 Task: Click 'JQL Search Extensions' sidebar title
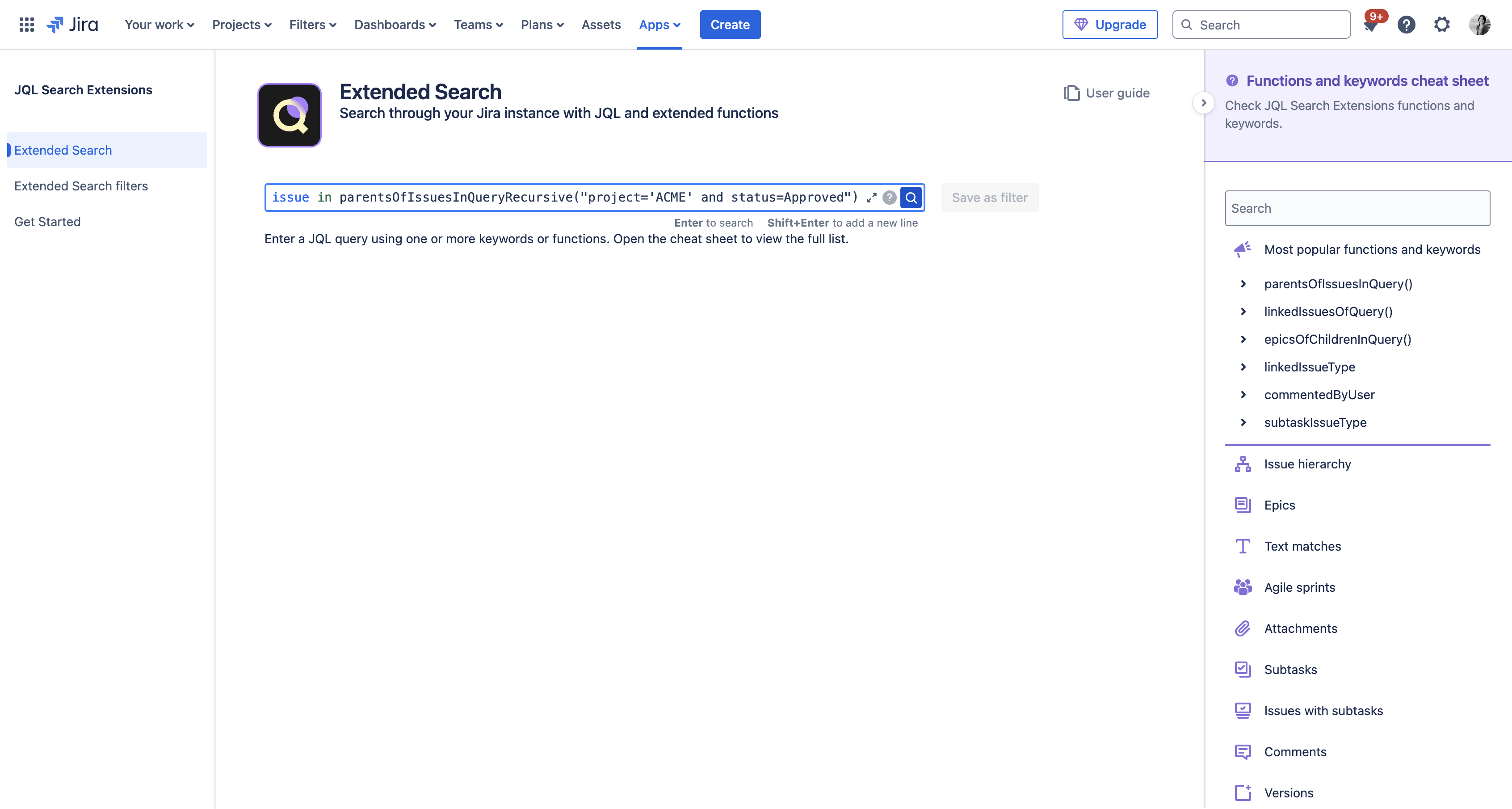(x=84, y=90)
